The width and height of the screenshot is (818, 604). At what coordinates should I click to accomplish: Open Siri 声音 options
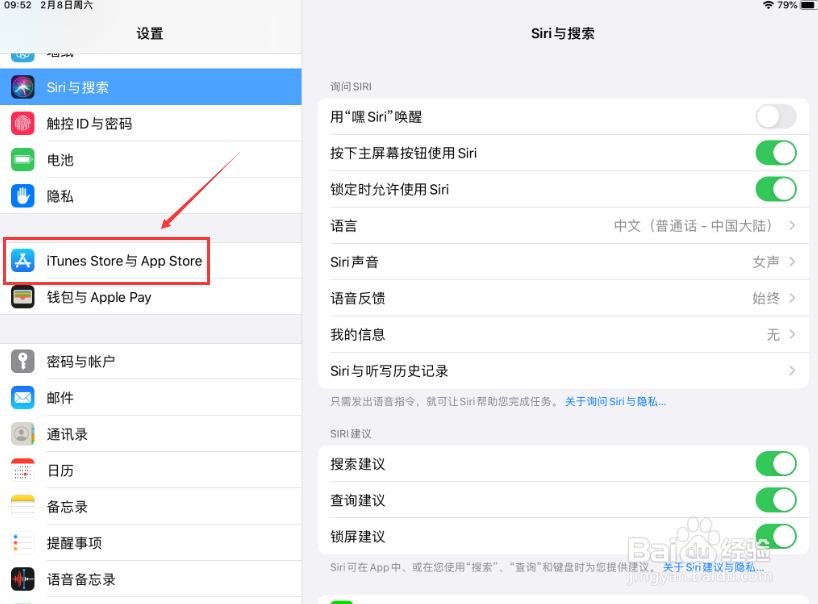point(560,261)
